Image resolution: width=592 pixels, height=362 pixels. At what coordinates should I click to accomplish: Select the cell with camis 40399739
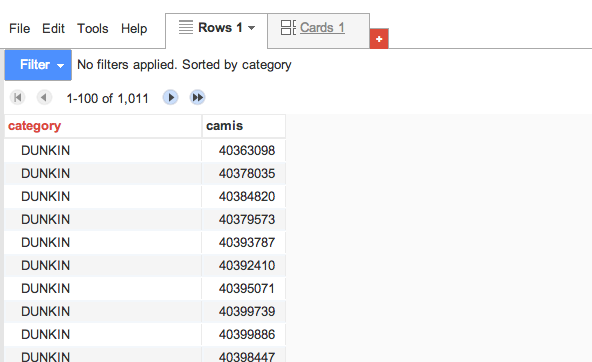tap(244, 311)
